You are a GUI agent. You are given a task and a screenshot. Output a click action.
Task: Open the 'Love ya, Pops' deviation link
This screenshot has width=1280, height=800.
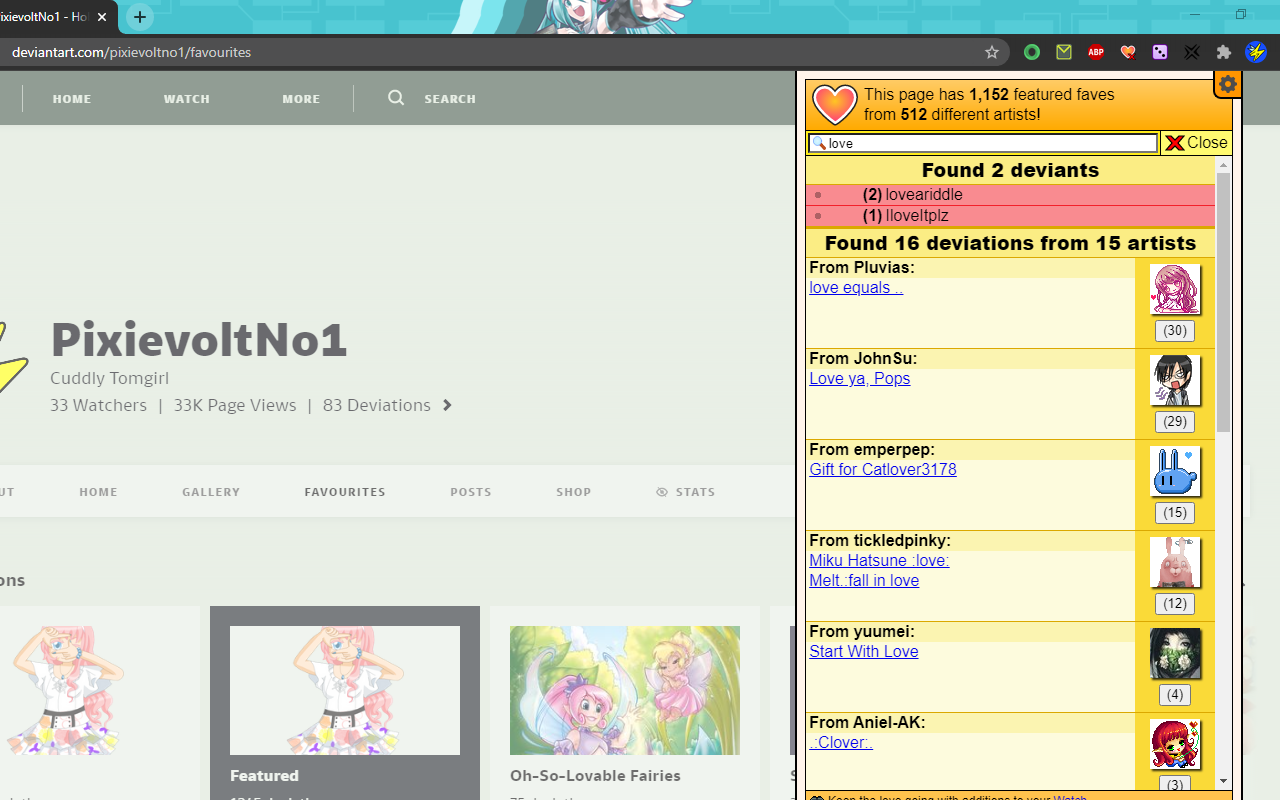pyautogui.click(x=859, y=379)
